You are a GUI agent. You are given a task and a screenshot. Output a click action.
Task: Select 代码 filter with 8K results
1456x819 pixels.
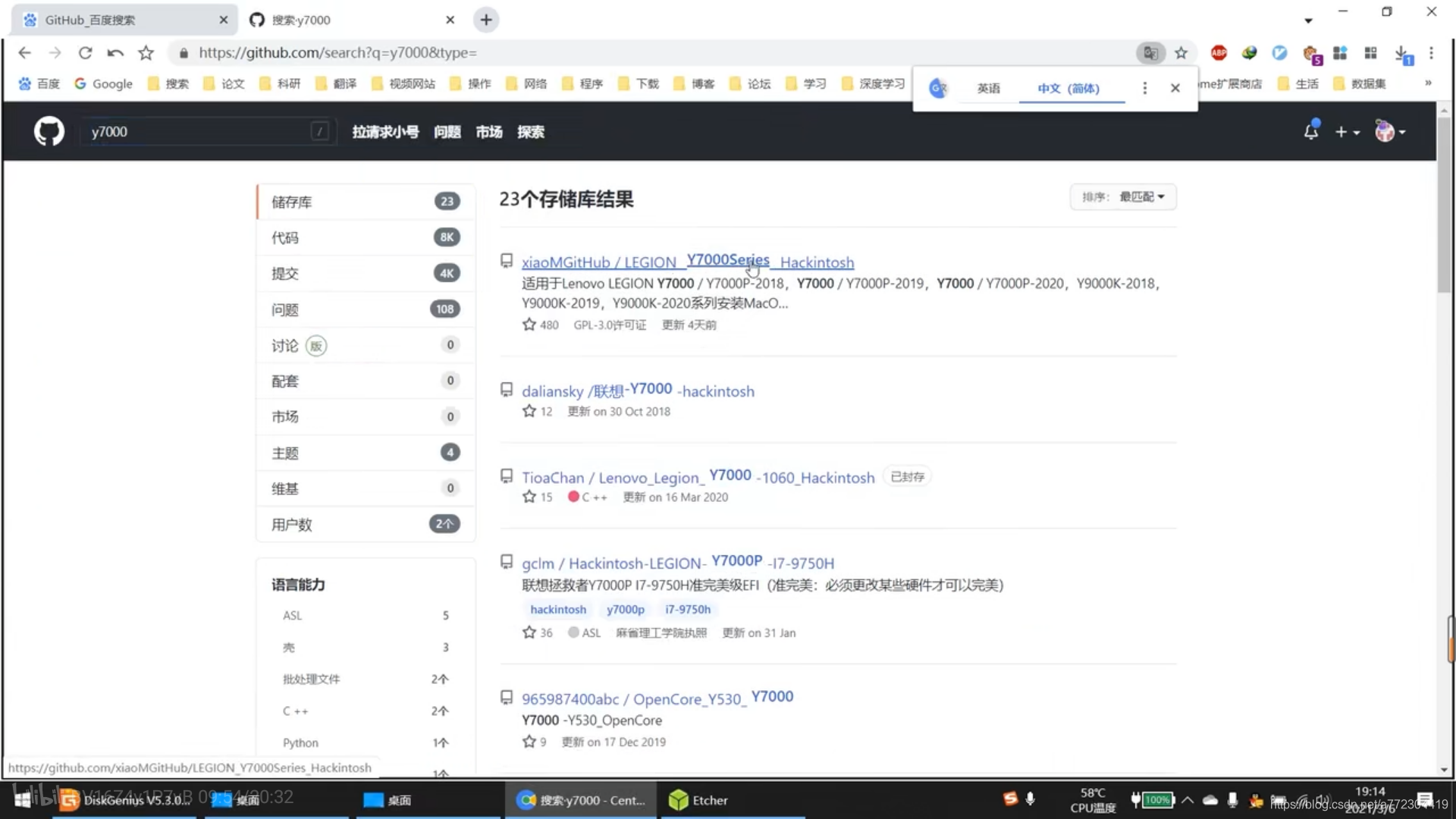366,237
